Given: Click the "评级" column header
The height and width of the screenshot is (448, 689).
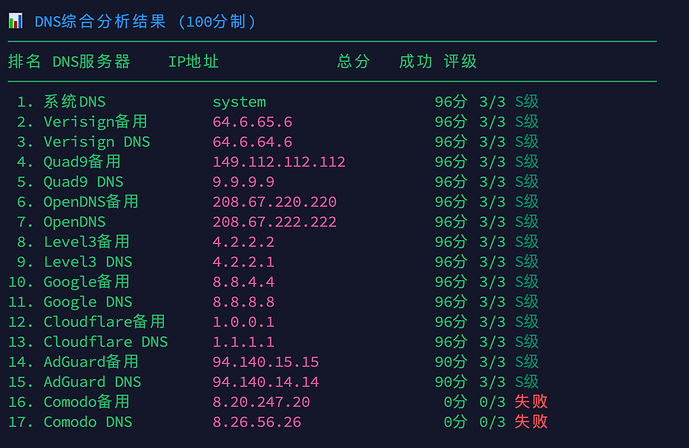Looking at the screenshot, I should pos(460,61).
